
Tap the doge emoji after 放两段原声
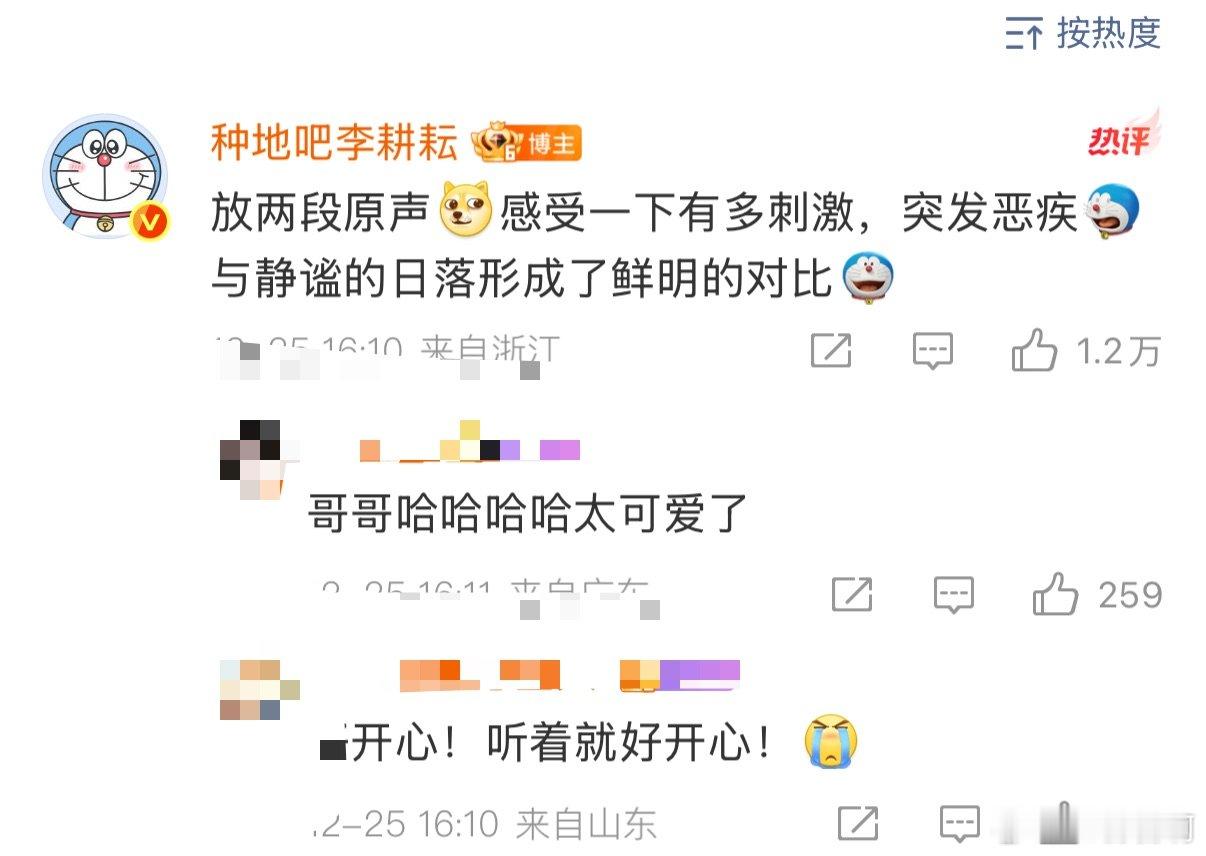465,212
